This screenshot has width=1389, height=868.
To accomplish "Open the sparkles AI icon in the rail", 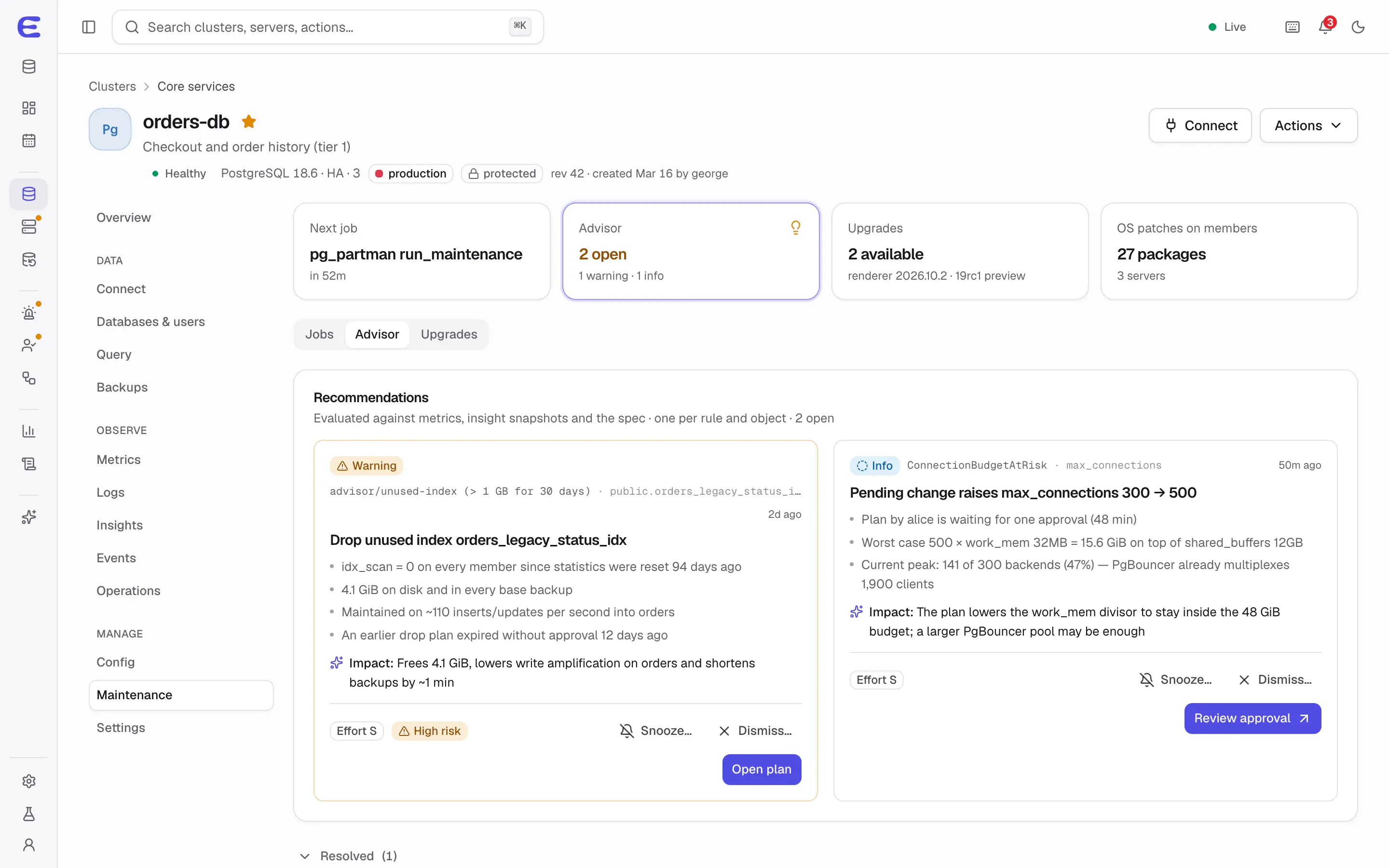I will click(29, 517).
